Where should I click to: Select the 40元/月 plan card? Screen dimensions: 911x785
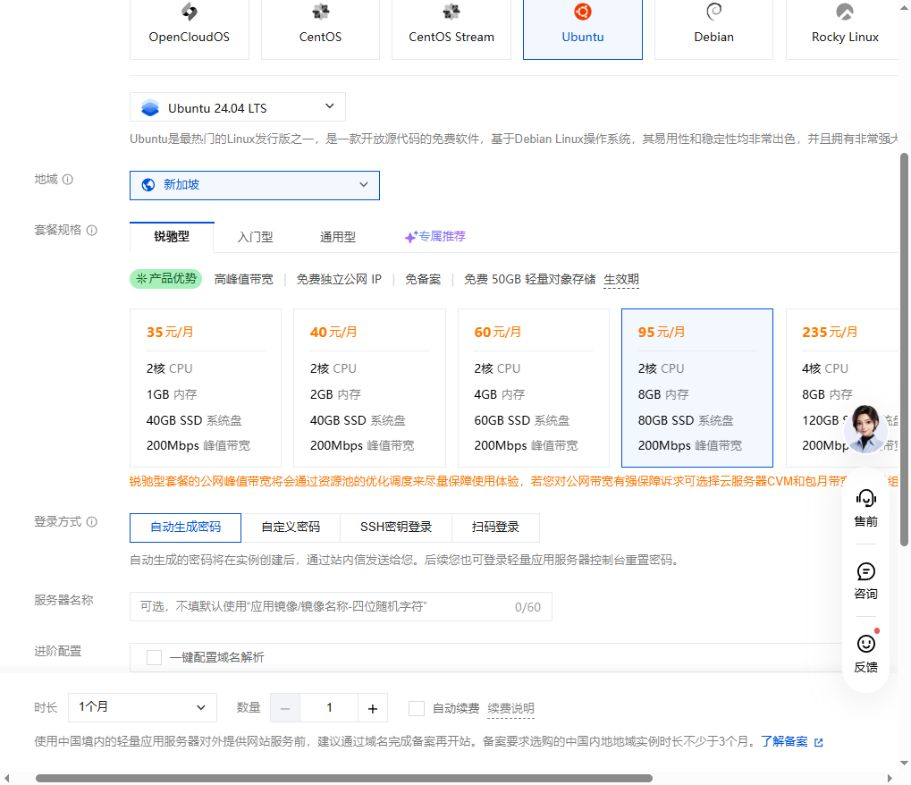pos(370,388)
